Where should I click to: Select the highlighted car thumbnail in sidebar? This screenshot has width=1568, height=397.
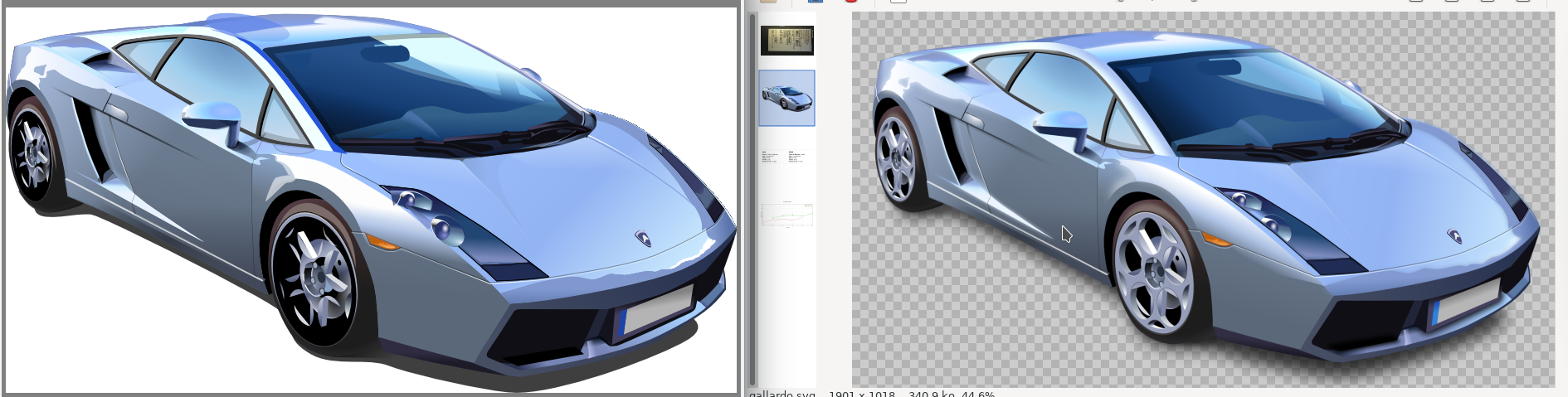pos(786,99)
